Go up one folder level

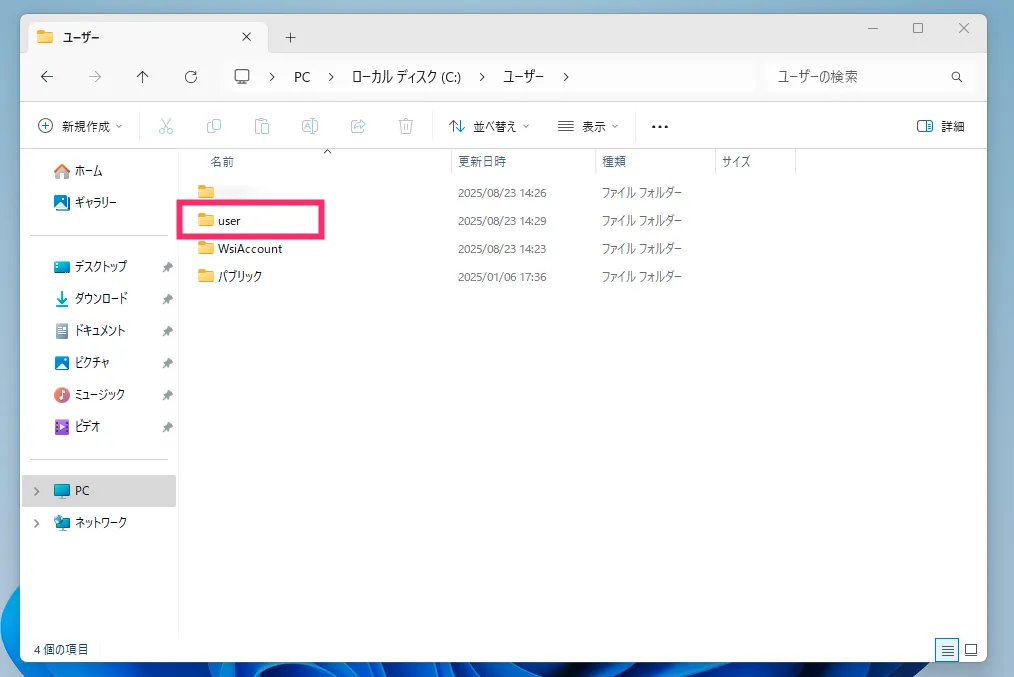(142, 77)
